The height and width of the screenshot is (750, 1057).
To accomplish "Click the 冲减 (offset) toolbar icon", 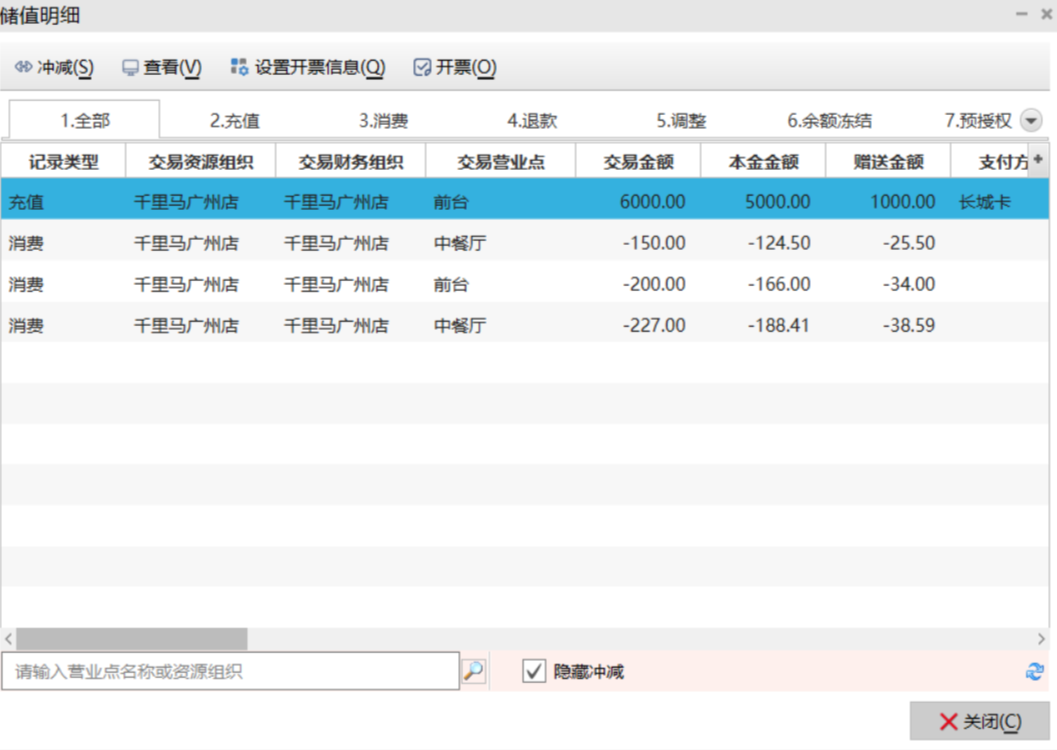I will (x=24, y=68).
